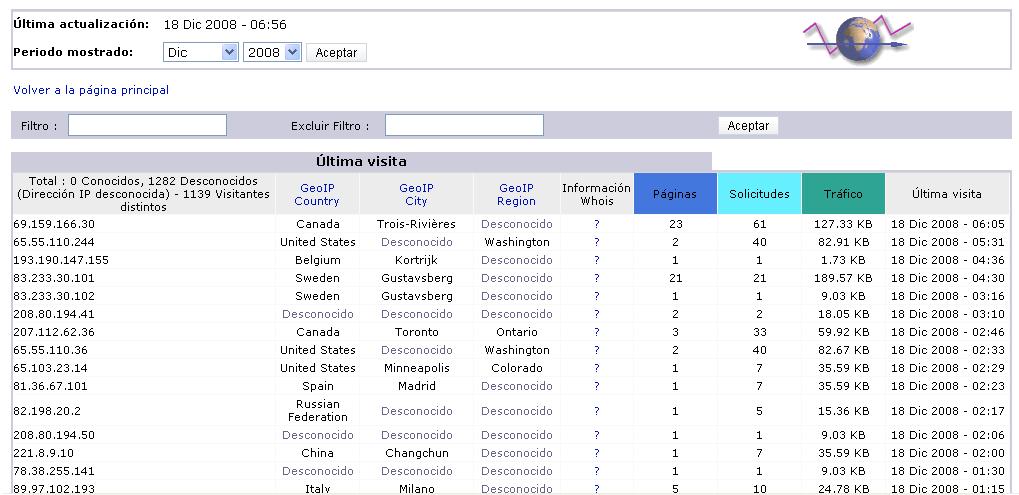1019x495 pixels.
Task: Open Whois ? link for 208.80.194.41
Action: [x=596, y=314]
